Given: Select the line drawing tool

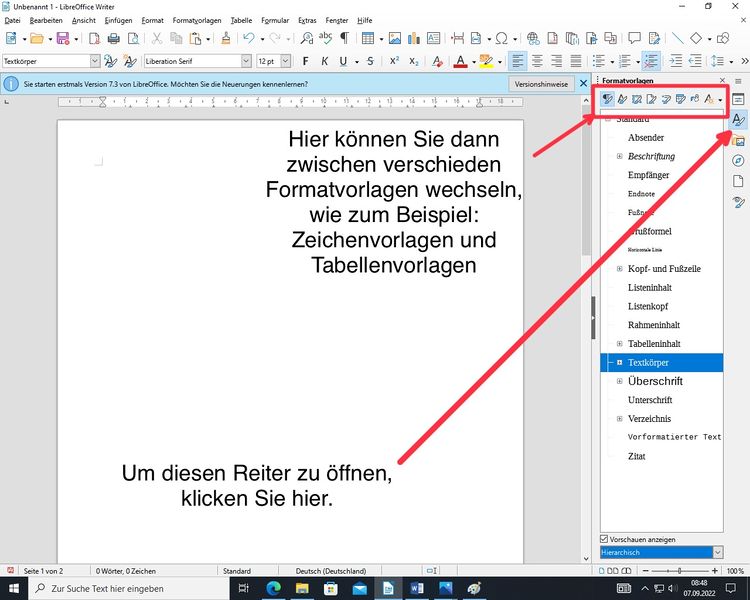Looking at the screenshot, I should (677, 38).
